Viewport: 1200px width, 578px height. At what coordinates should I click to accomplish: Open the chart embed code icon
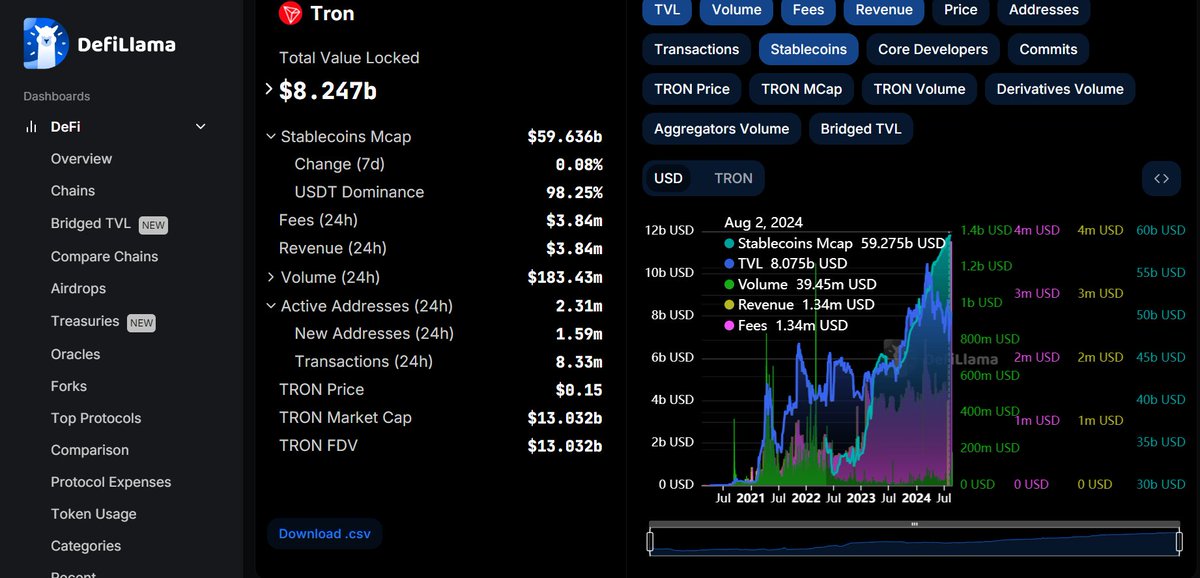(1161, 178)
